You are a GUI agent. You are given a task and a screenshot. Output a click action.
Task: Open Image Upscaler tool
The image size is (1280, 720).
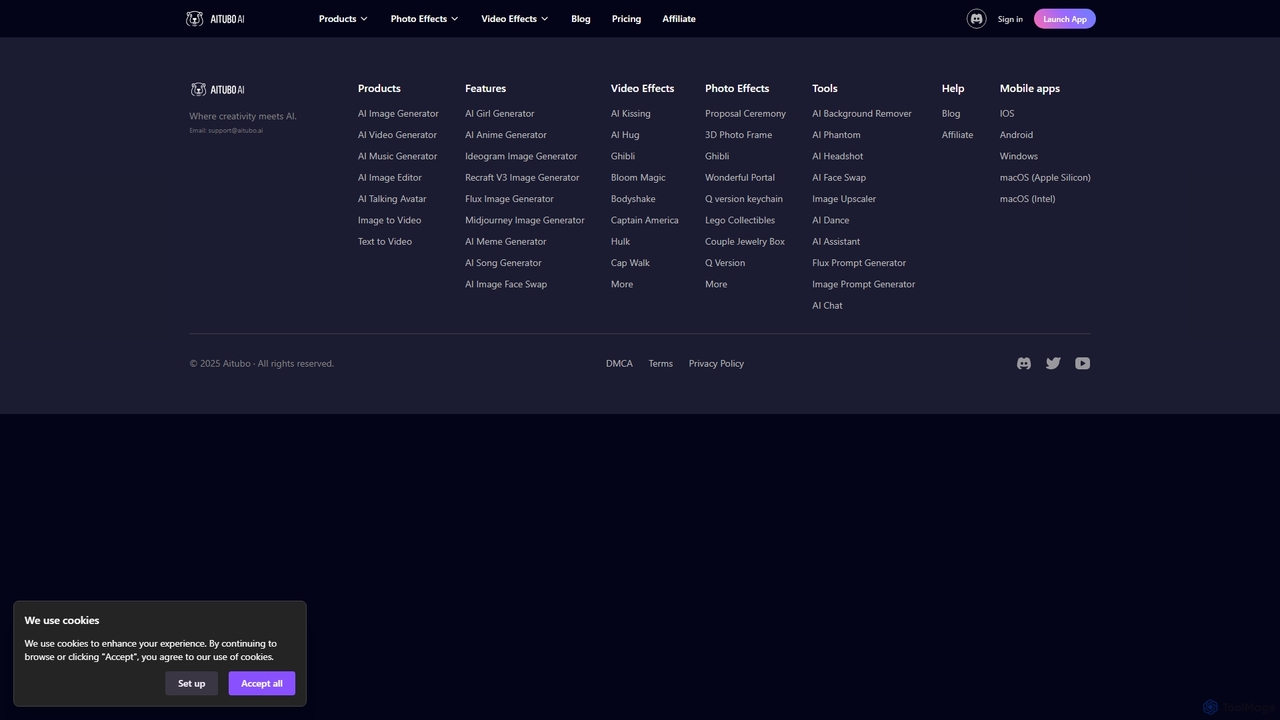844,199
